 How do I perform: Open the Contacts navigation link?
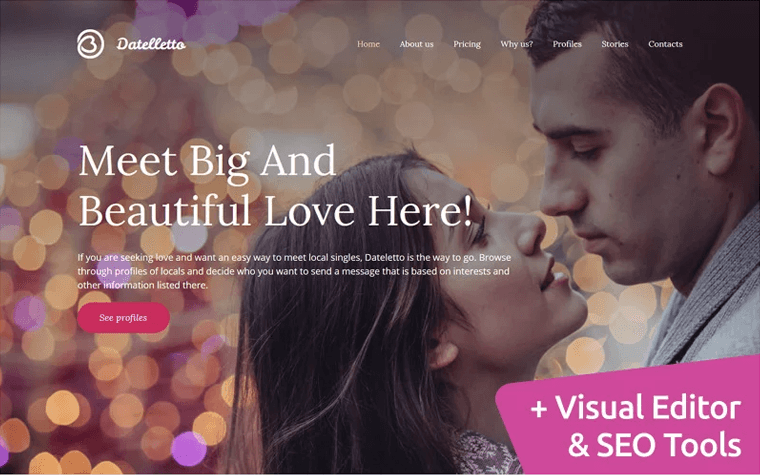point(665,44)
